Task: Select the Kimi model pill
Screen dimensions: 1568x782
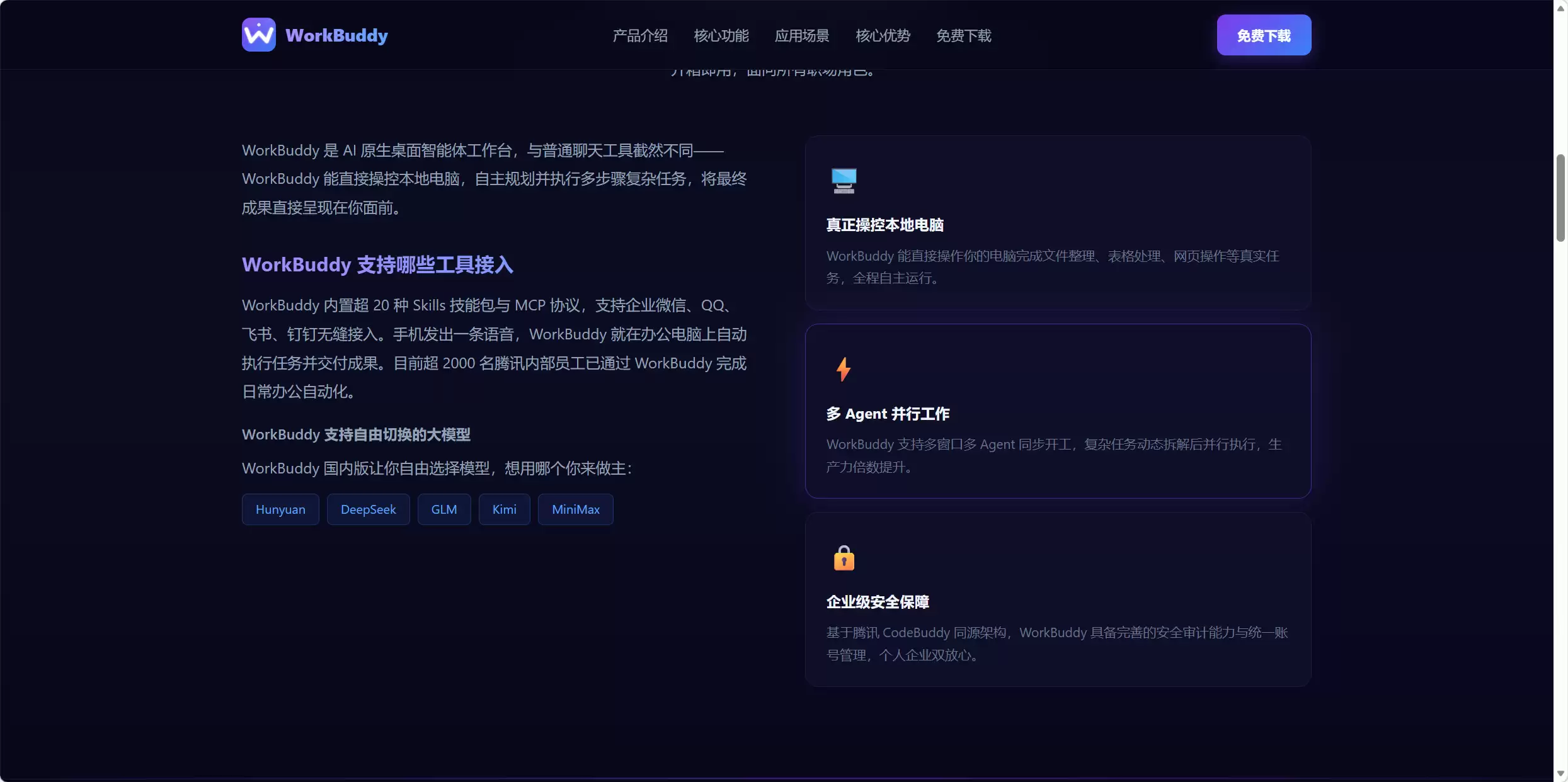Action: coord(503,509)
